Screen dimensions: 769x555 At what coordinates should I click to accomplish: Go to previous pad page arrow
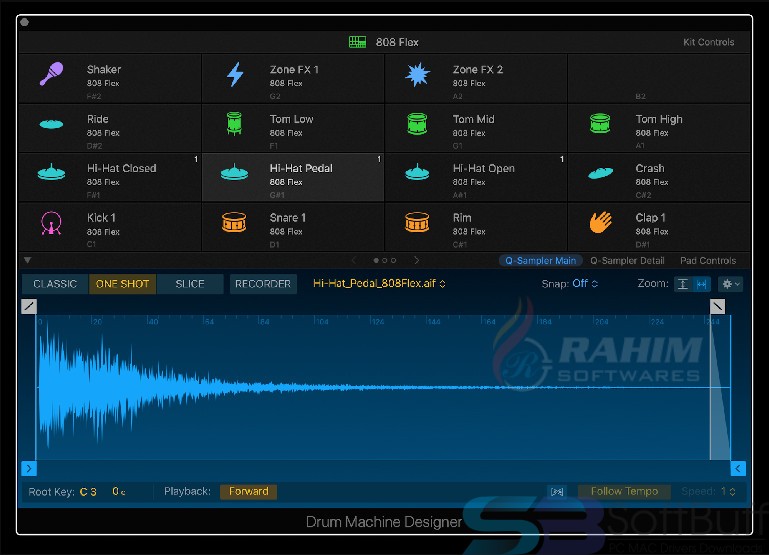click(x=354, y=260)
